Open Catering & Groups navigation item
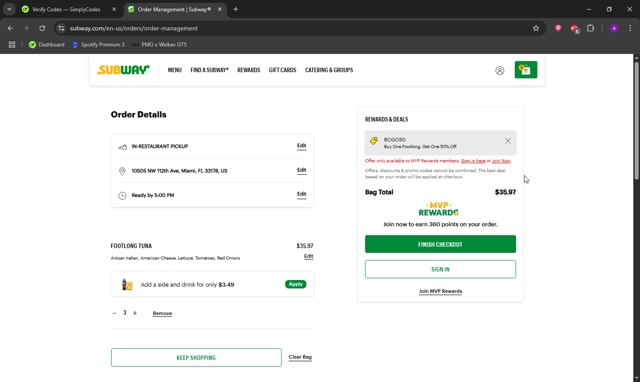 tap(329, 70)
